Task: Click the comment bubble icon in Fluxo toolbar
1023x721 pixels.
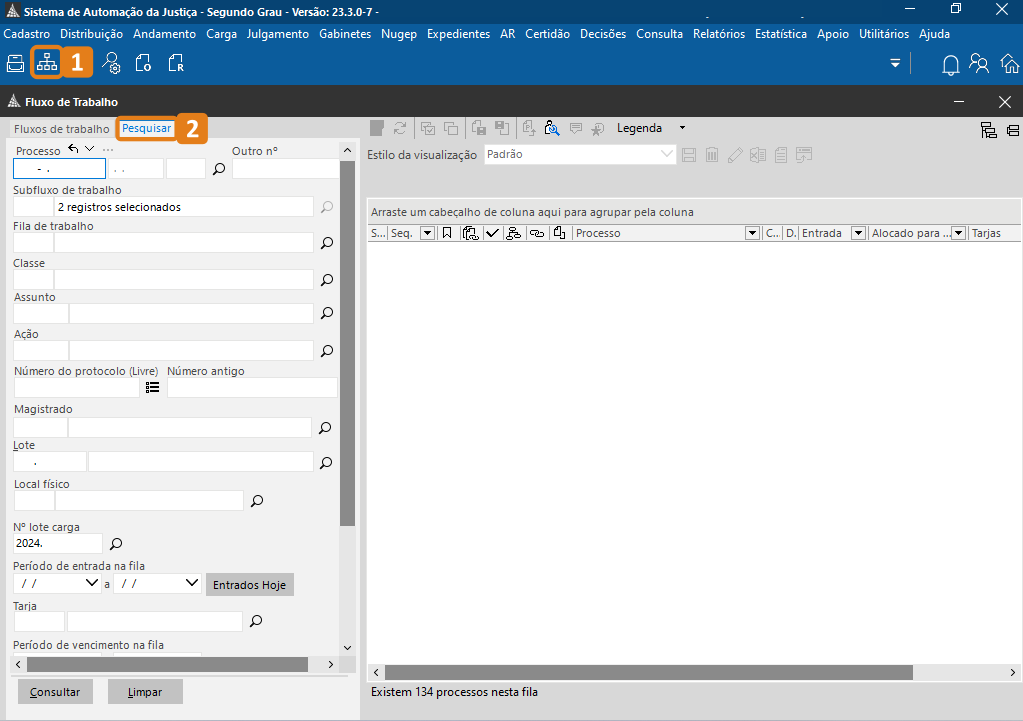Action: 575,128
